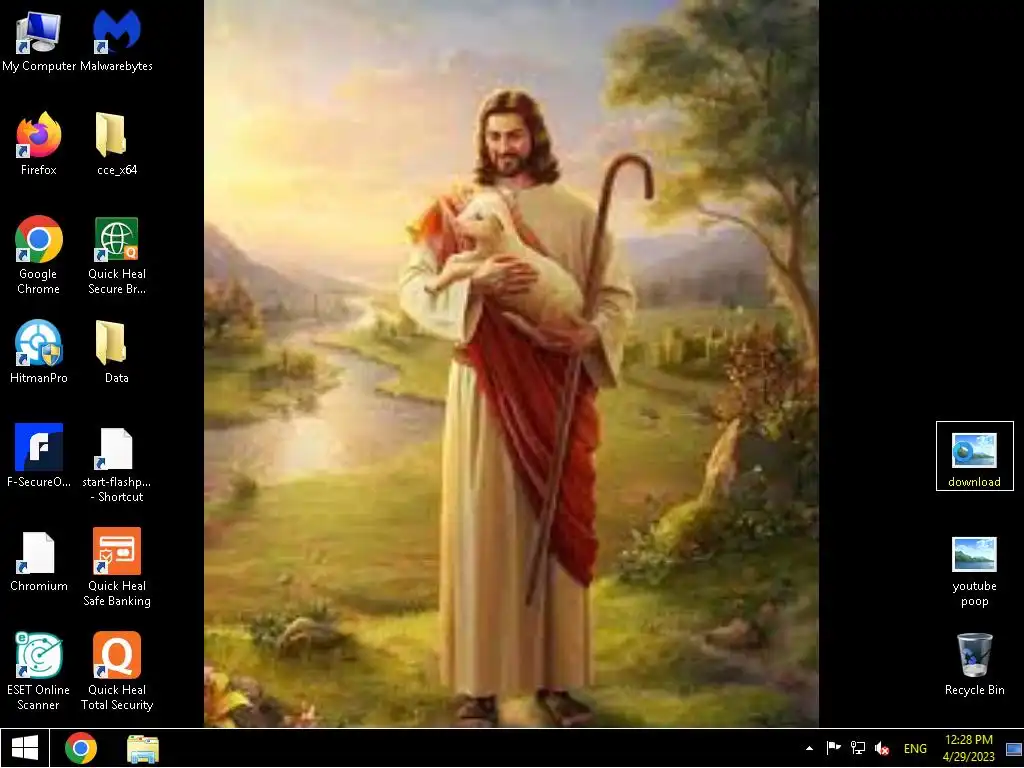Launch Quick Heal Total Security icon
1024x768 pixels.
[117, 671]
